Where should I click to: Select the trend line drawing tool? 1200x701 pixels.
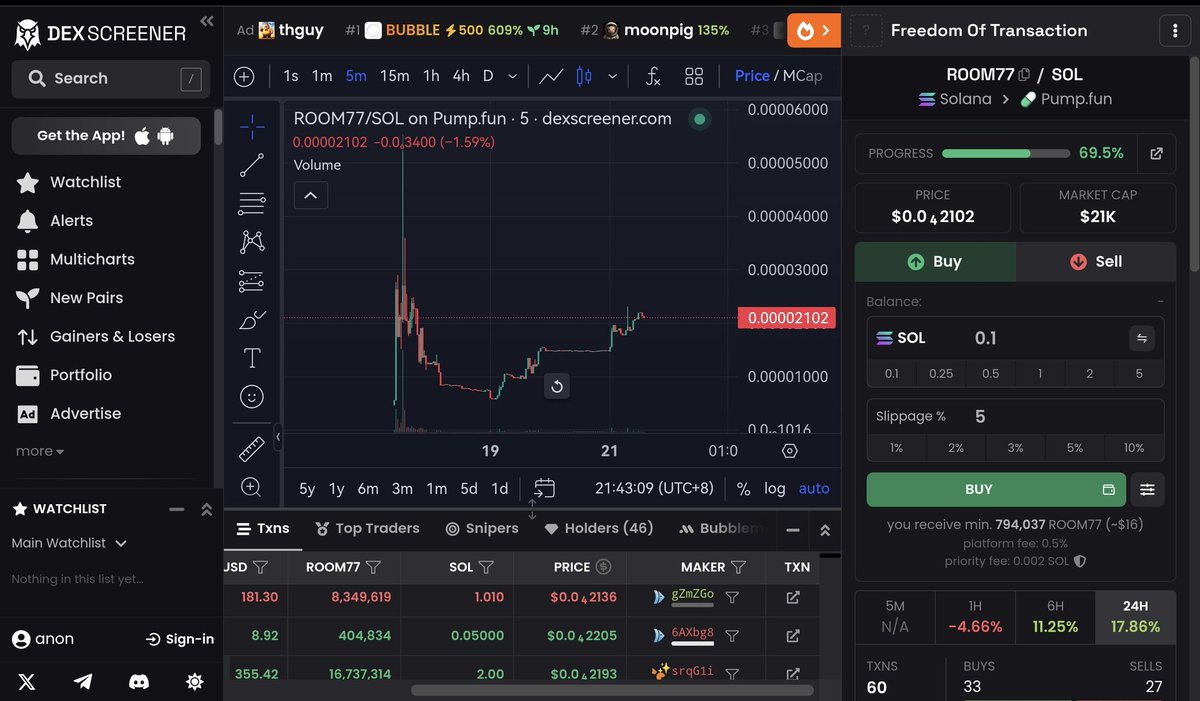coord(252,165)
